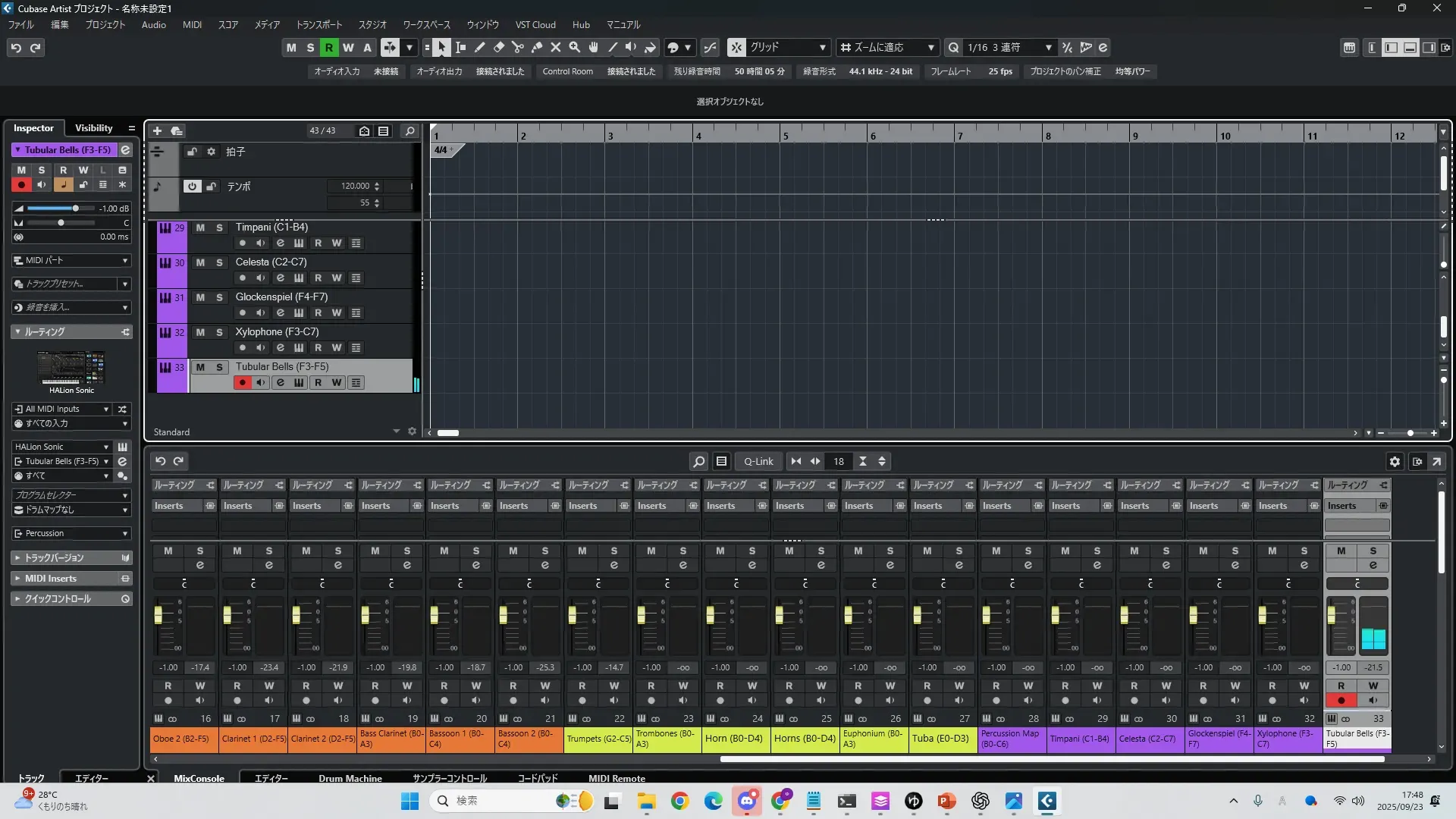Mute the Timpani (C1-B4) track

(x=200, y=227)
